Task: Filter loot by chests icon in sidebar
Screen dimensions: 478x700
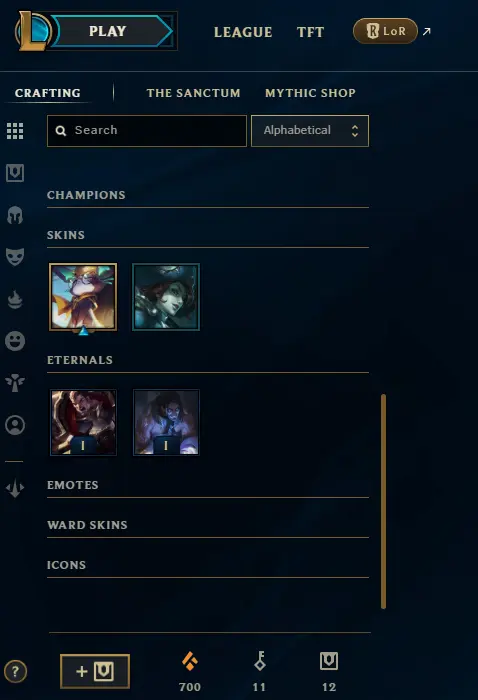Action: coord(15,173)
